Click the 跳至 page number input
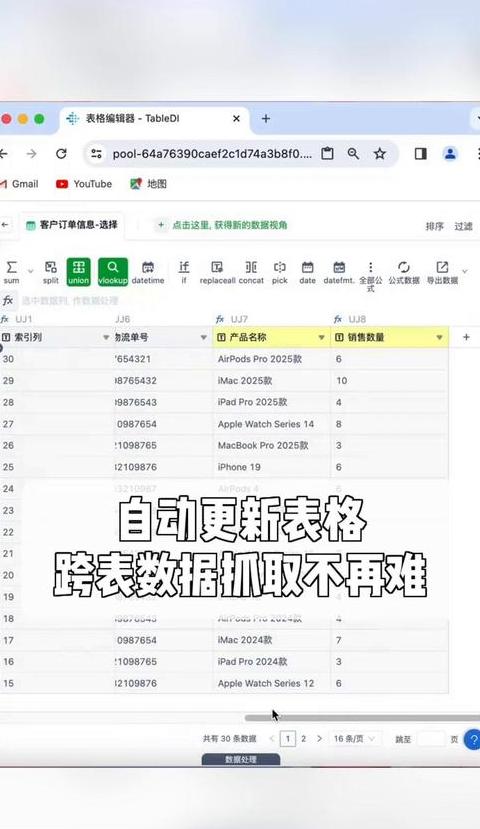This screenshot has width=480, height=829. click(x=431, y=739)
